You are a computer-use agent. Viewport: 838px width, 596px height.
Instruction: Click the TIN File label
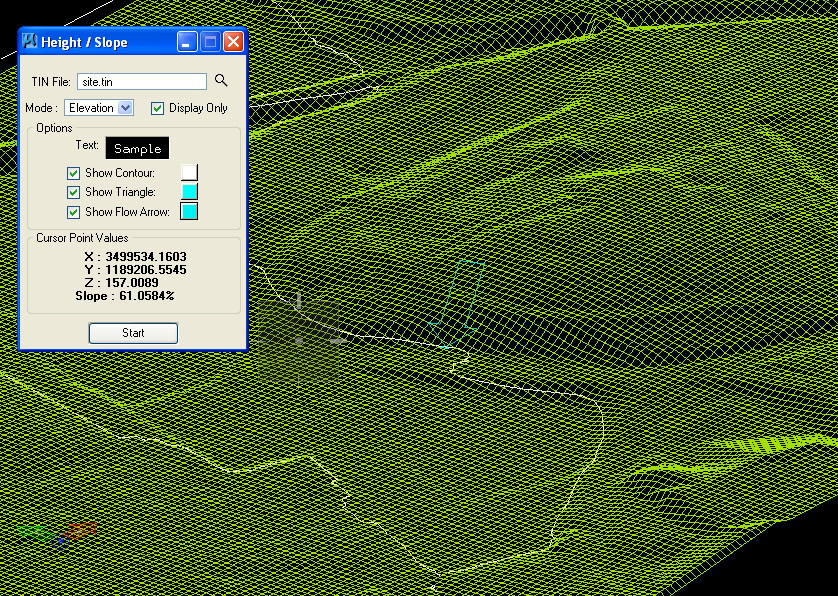pos(51,82)
